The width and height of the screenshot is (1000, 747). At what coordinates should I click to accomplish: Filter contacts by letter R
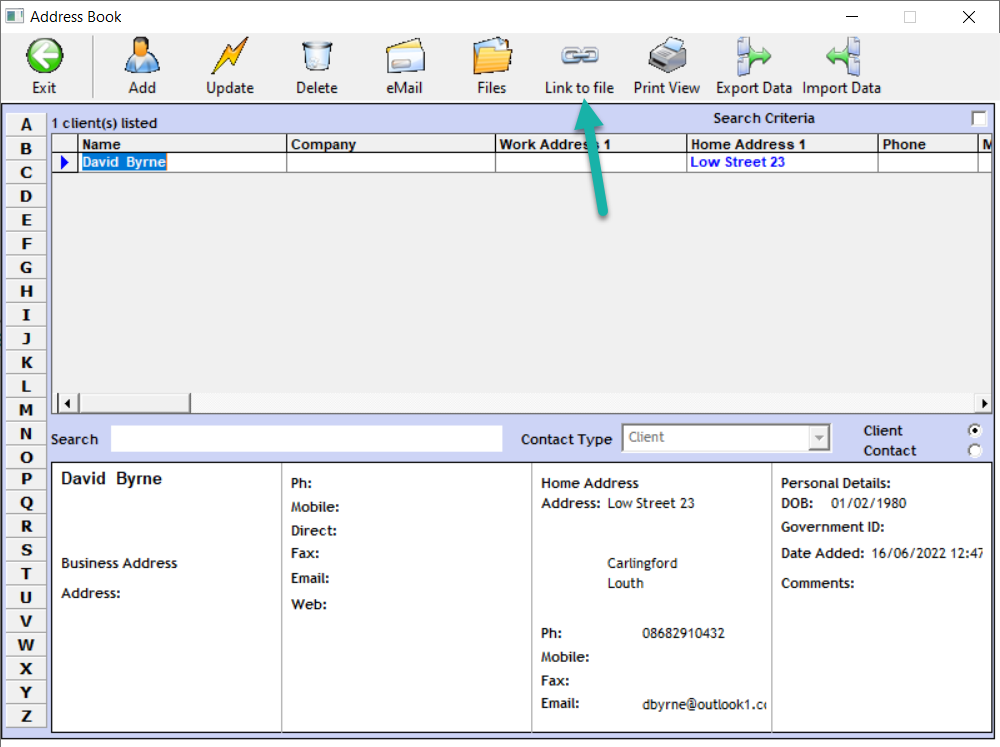click(26, 526)
